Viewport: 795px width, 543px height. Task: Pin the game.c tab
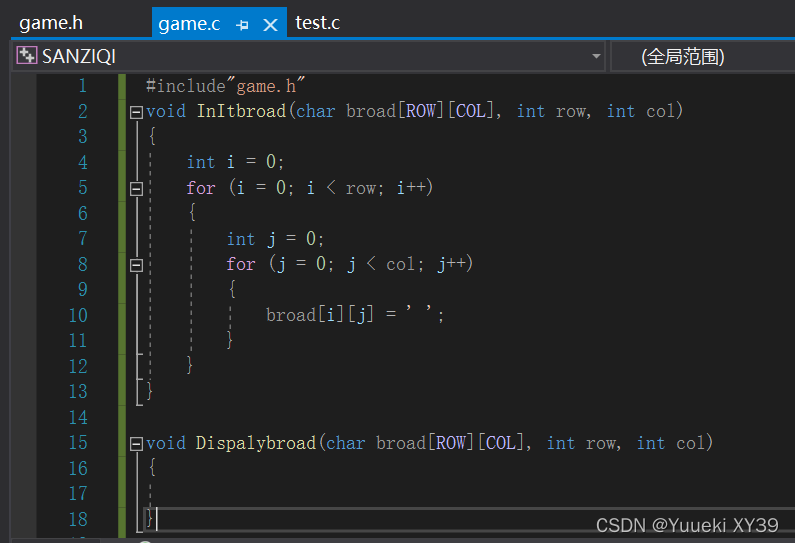coord(242,24)
